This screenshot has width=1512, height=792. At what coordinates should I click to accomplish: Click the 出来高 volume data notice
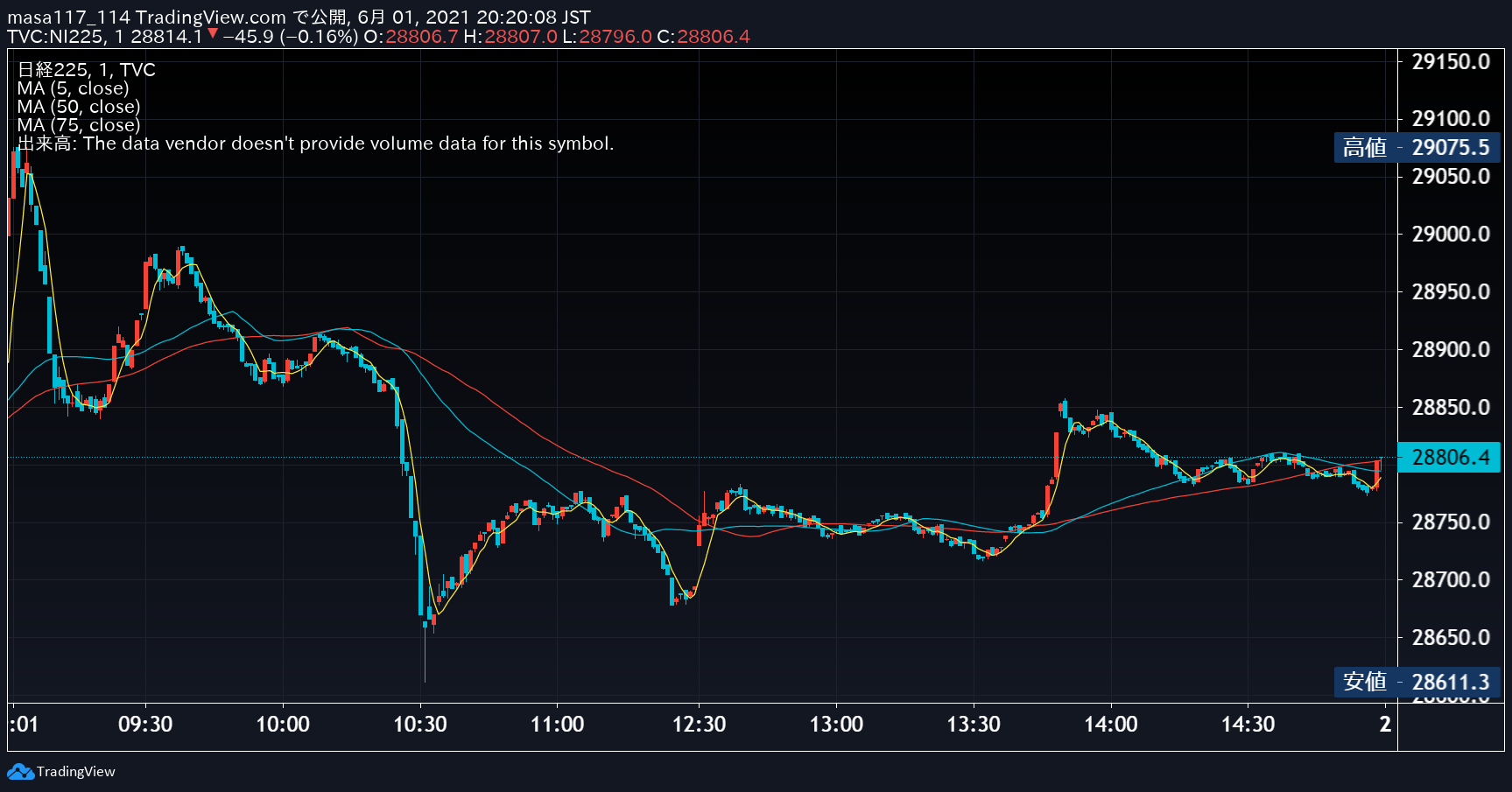[x=315, y=144]
